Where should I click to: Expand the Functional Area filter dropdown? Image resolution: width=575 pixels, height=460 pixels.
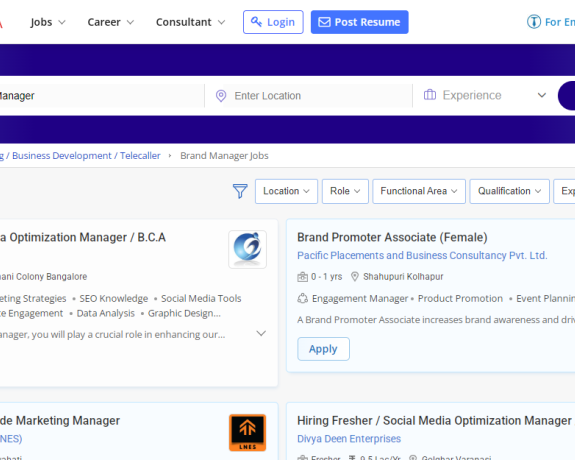tap(419, 191)
